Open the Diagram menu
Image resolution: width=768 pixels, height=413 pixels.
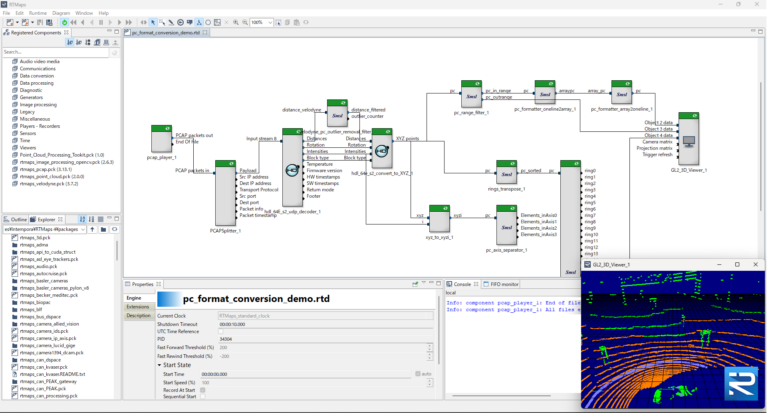click(61, 13)
